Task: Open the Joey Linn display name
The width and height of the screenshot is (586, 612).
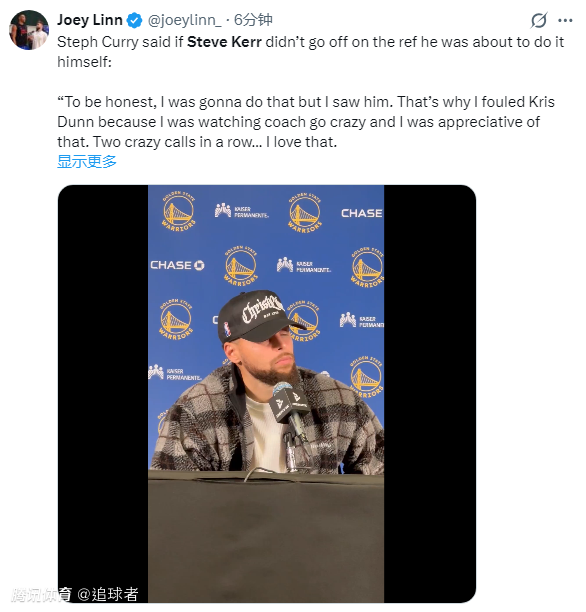Action: click(x=90, y=20)
